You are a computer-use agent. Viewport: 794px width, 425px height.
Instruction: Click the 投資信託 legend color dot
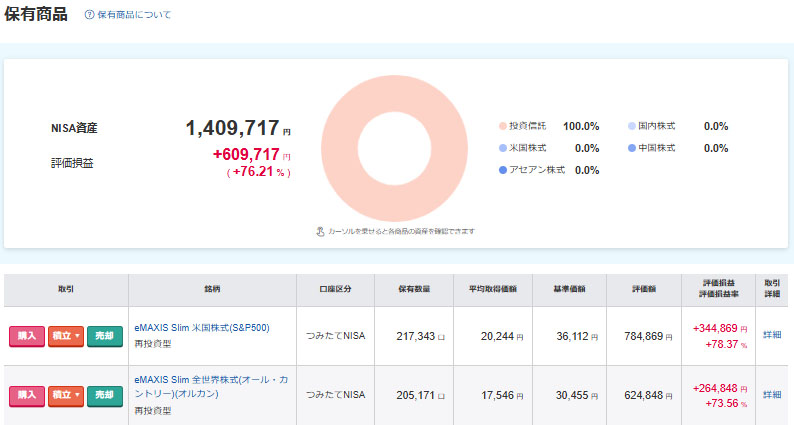tap(502, 126)
